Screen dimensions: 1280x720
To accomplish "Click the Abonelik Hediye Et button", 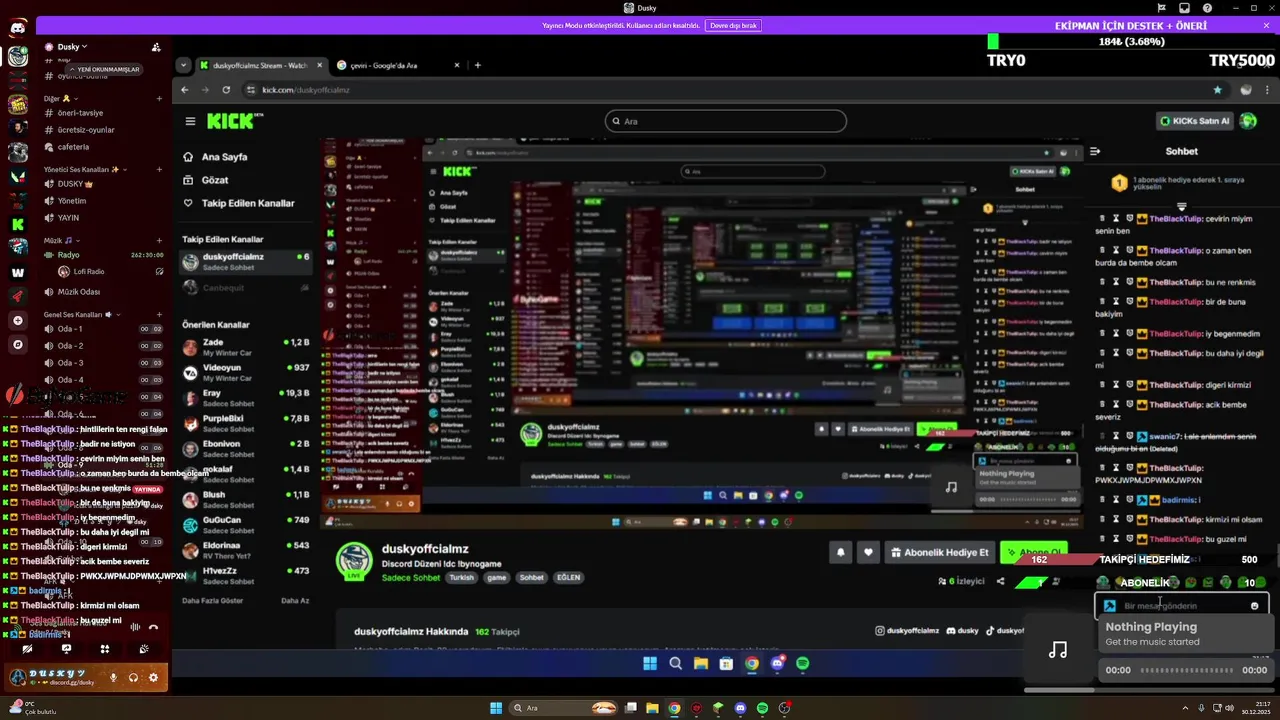I will click(939, 552).
